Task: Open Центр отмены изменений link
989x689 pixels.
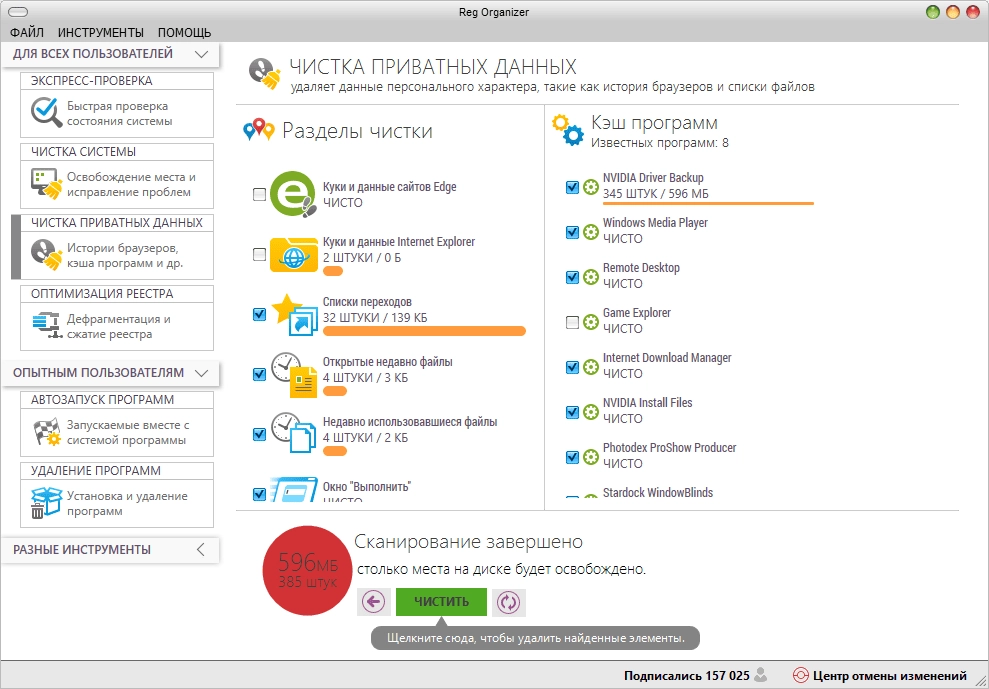Action: 889,676
